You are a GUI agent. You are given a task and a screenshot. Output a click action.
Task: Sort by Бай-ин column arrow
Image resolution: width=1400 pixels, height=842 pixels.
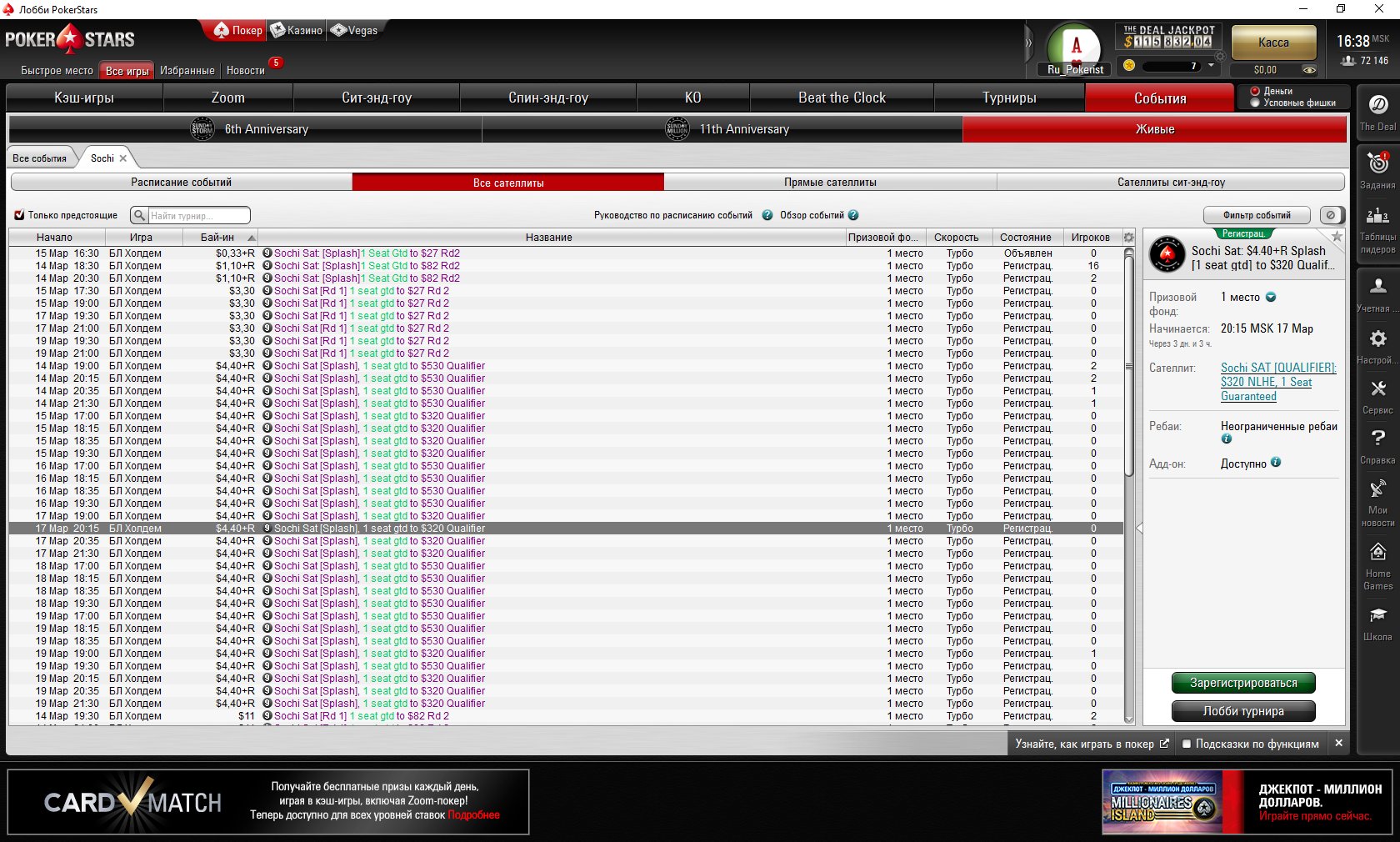pyautogui.click(x=252, y=238)
